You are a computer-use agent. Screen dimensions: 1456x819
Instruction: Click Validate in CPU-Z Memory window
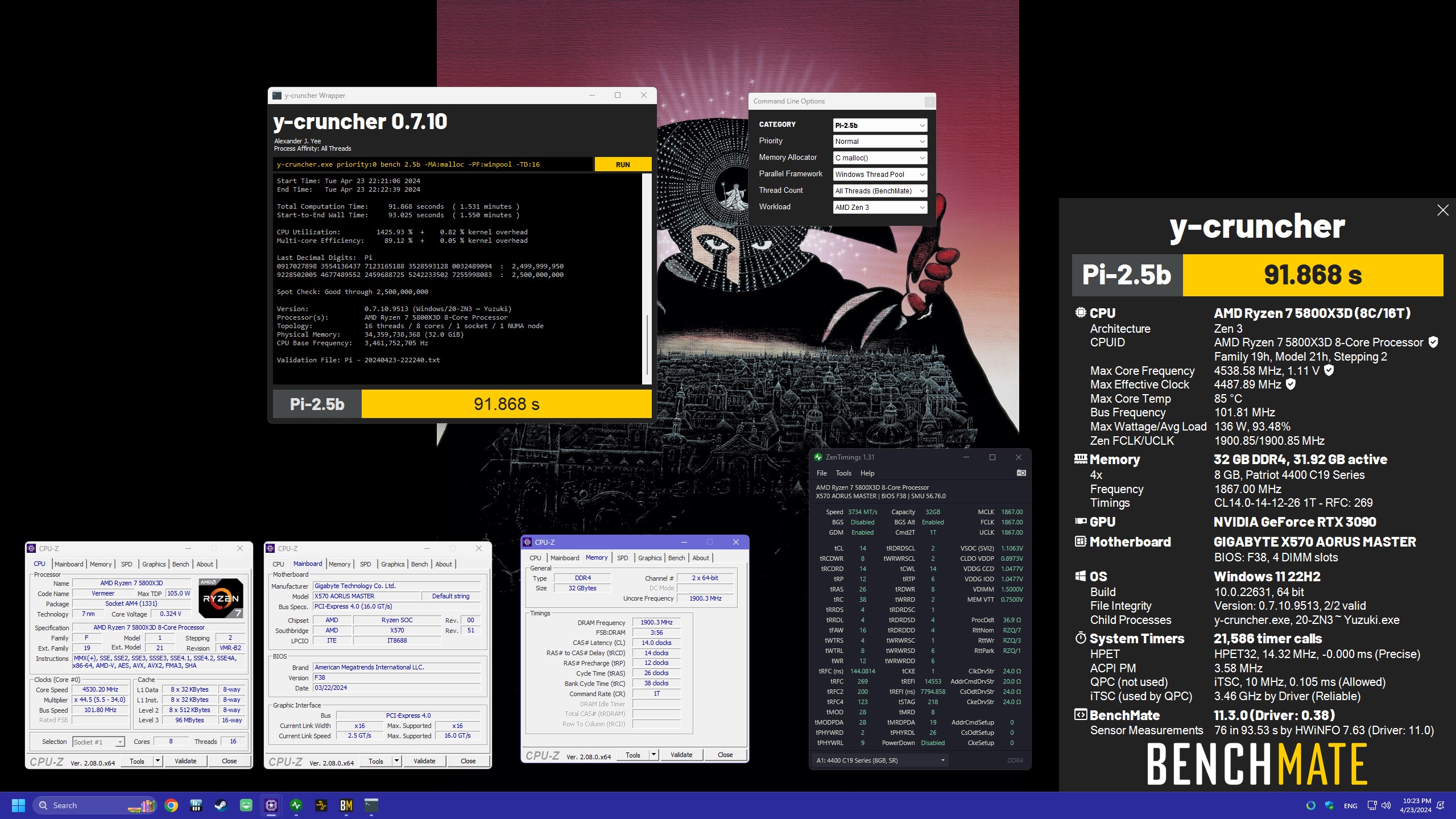click(681, 755)
